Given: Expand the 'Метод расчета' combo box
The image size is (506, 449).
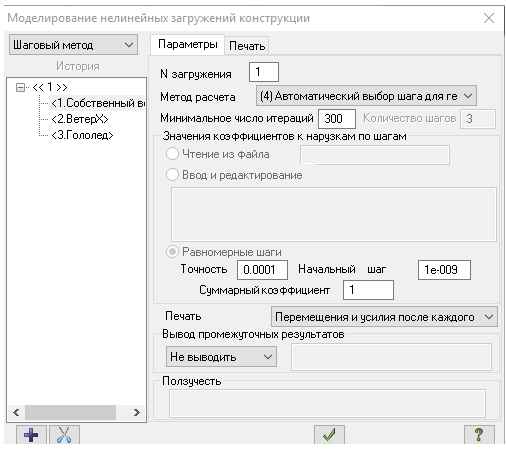Looking at the screenshot, I should click(366, 96).
